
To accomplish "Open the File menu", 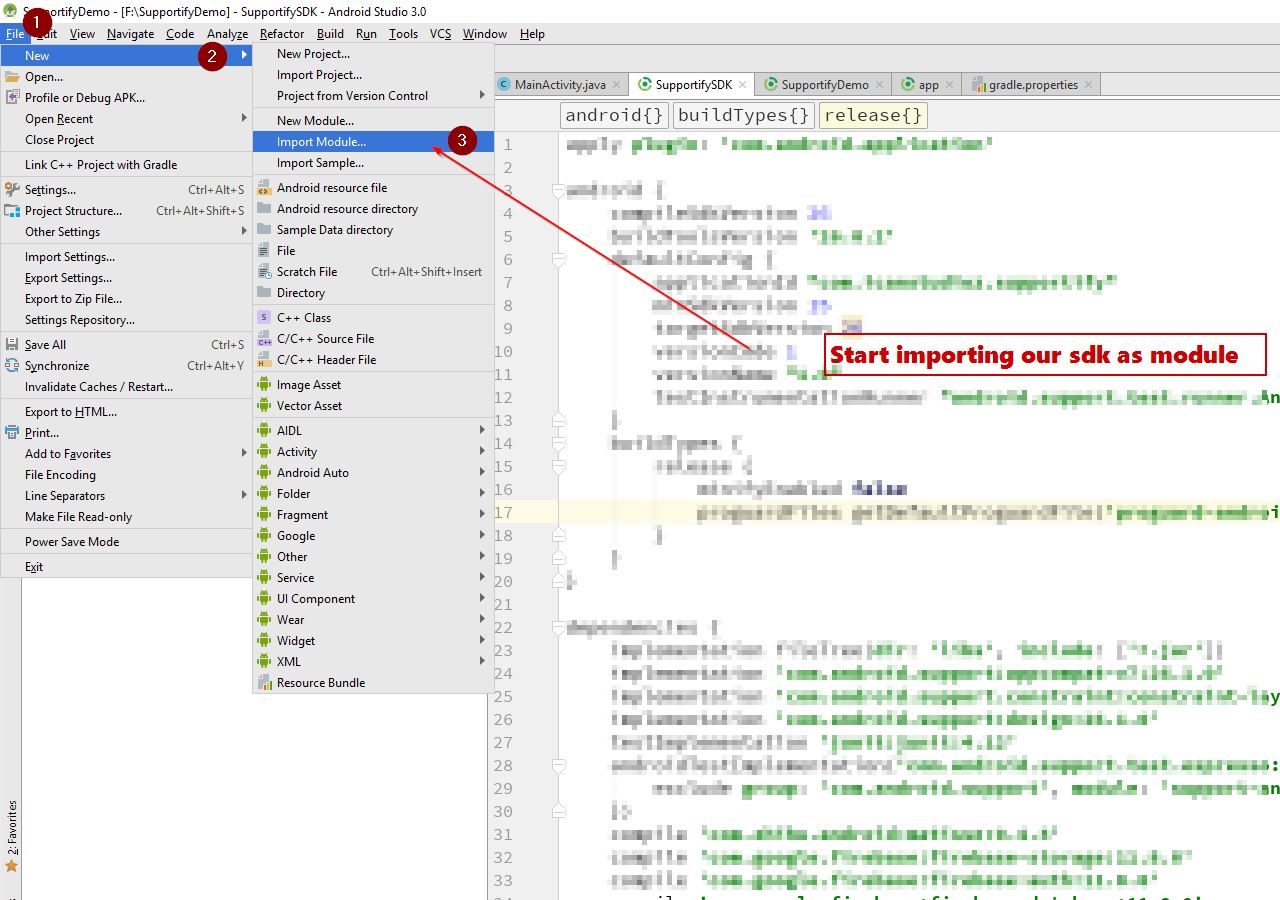I will pyautogui.click(x=14, y=34).
